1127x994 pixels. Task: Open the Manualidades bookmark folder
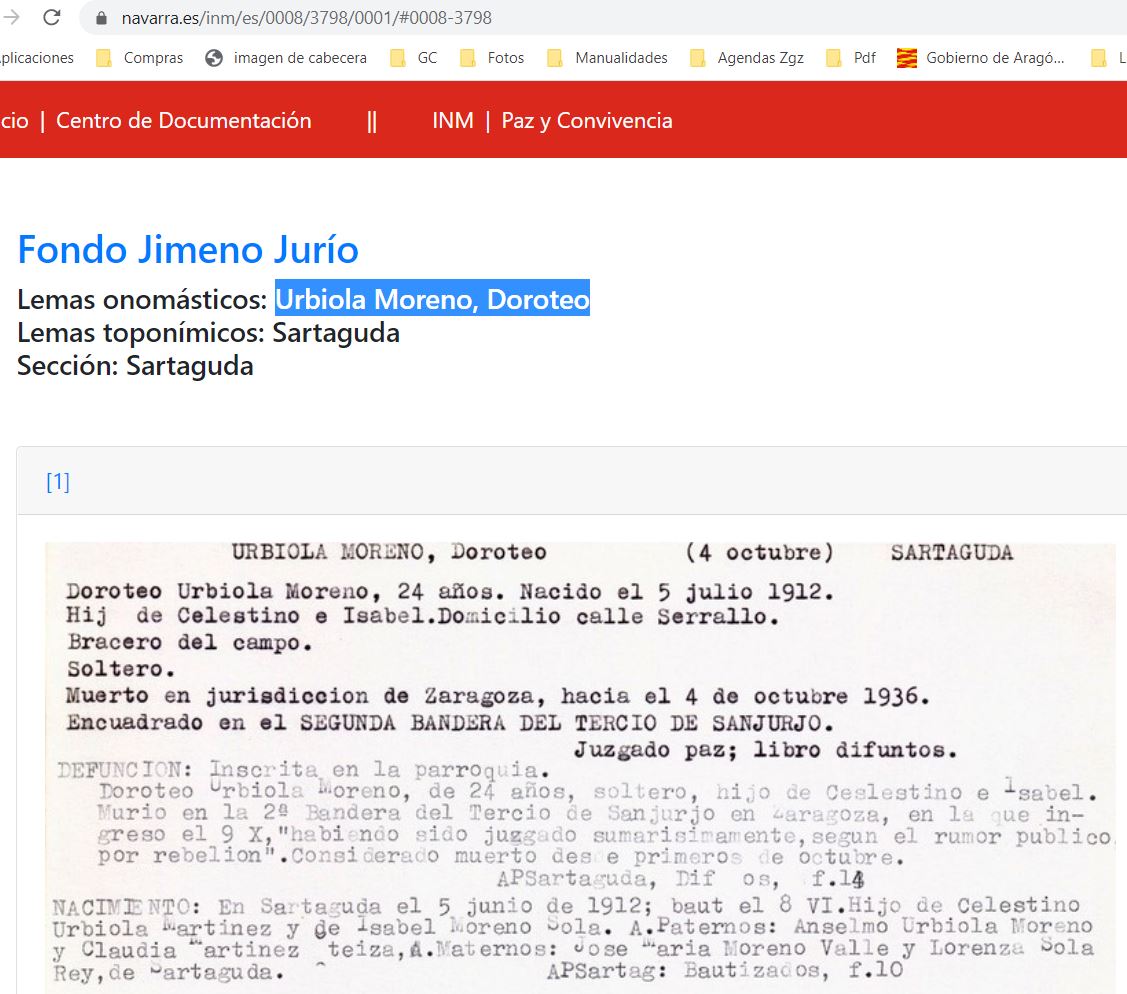608,58
